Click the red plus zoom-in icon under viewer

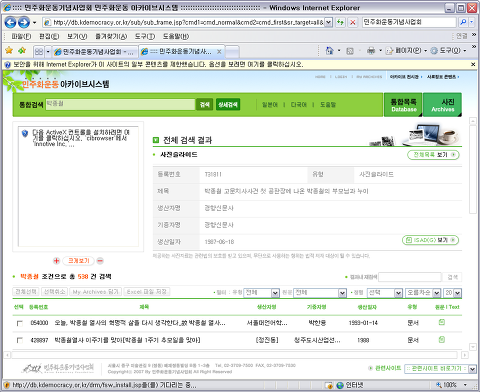(x=56, y=261)
